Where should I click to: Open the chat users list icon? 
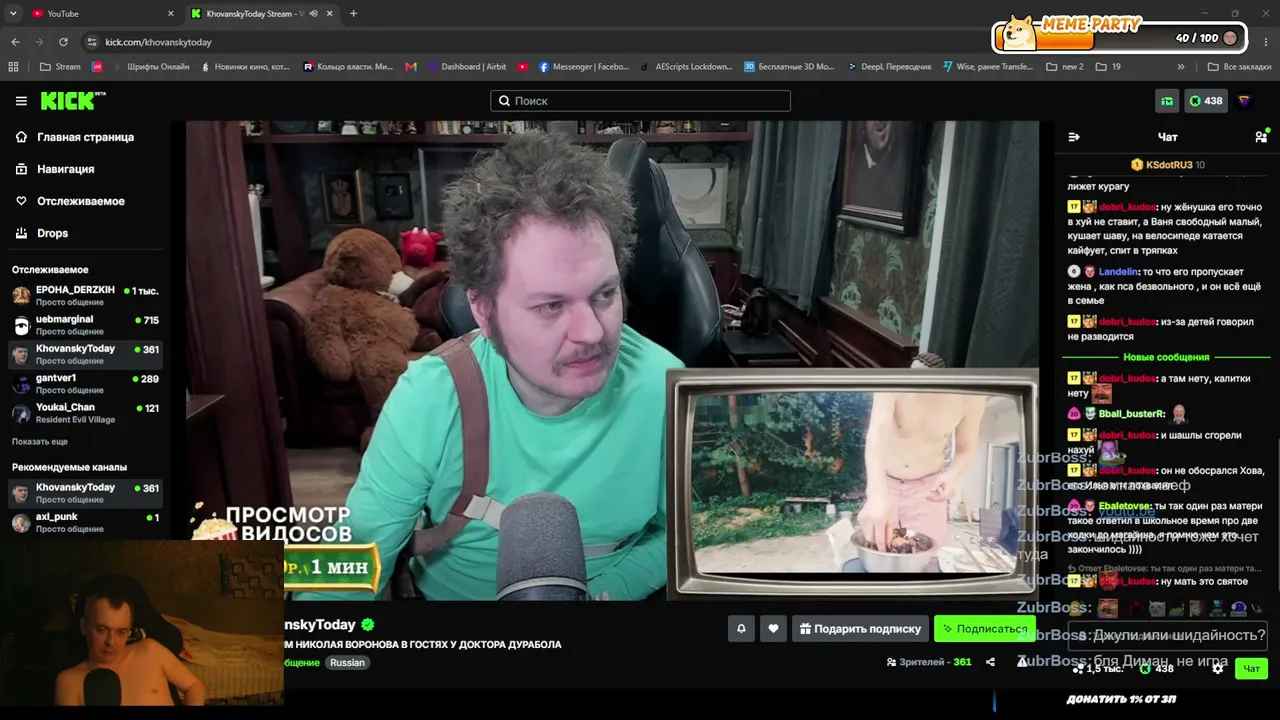coord(1261,137)
